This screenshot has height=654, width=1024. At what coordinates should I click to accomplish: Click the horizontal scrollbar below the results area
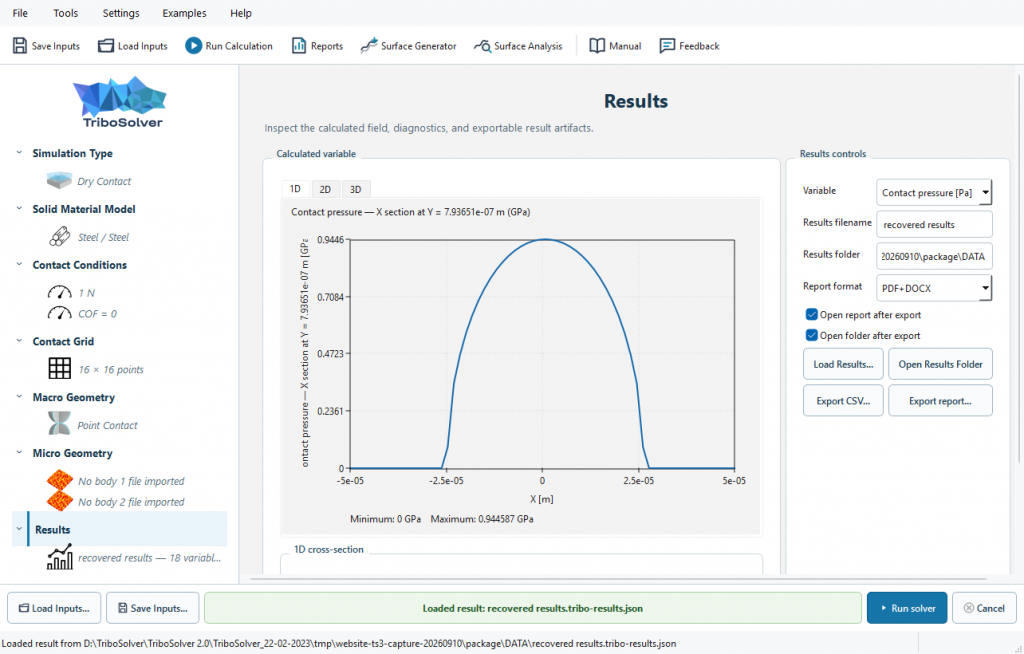pyautogui.click(x=618, y=579)
